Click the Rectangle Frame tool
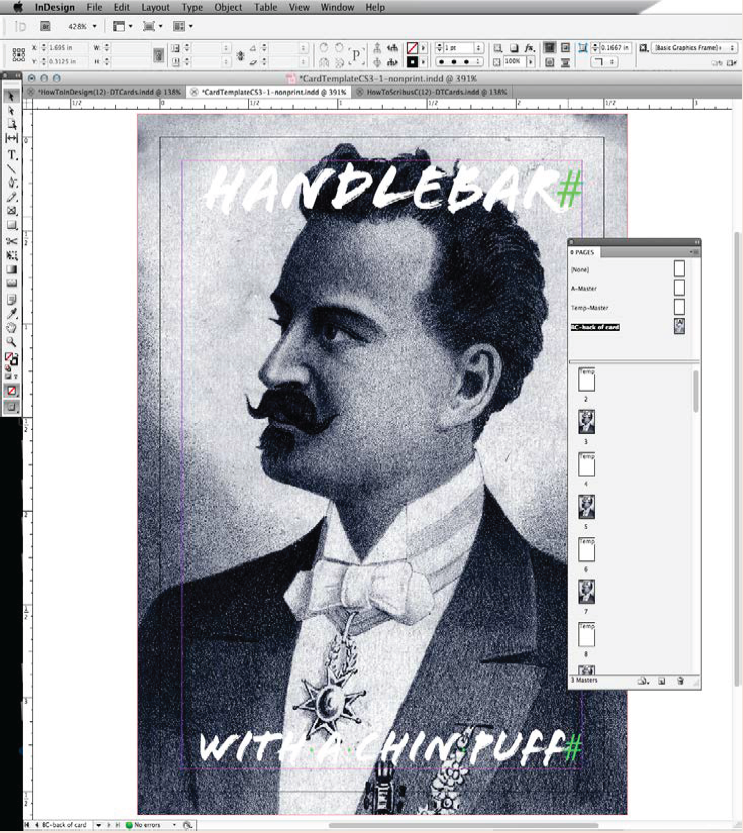 click(x=12, y=212)
